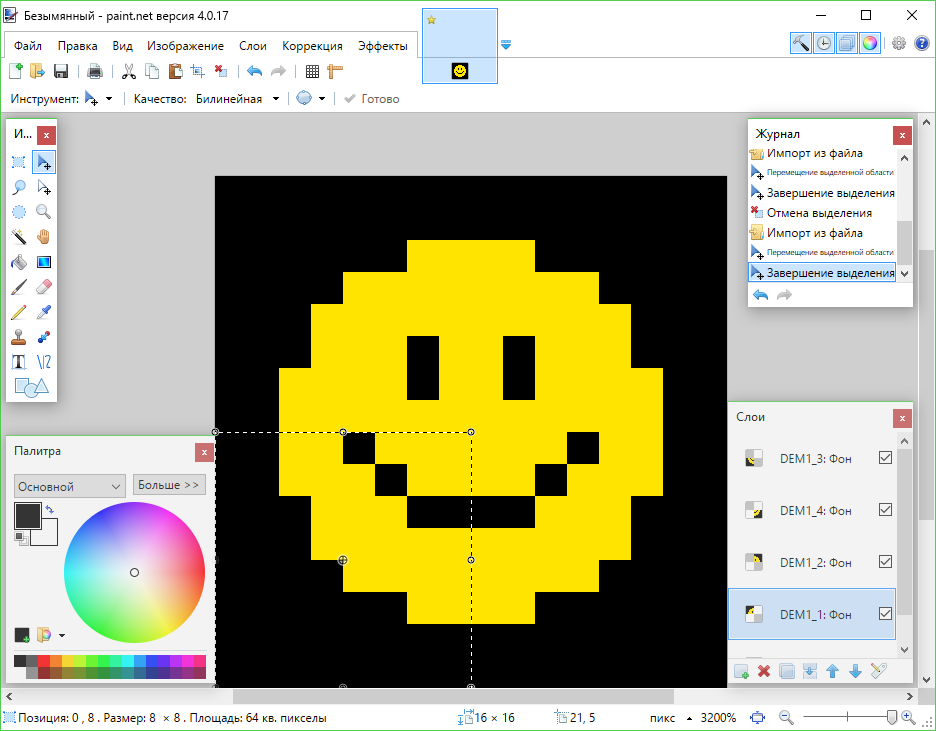Pick the Eraser tool
This screenshot has width=936, height=731.
(43, 287)
